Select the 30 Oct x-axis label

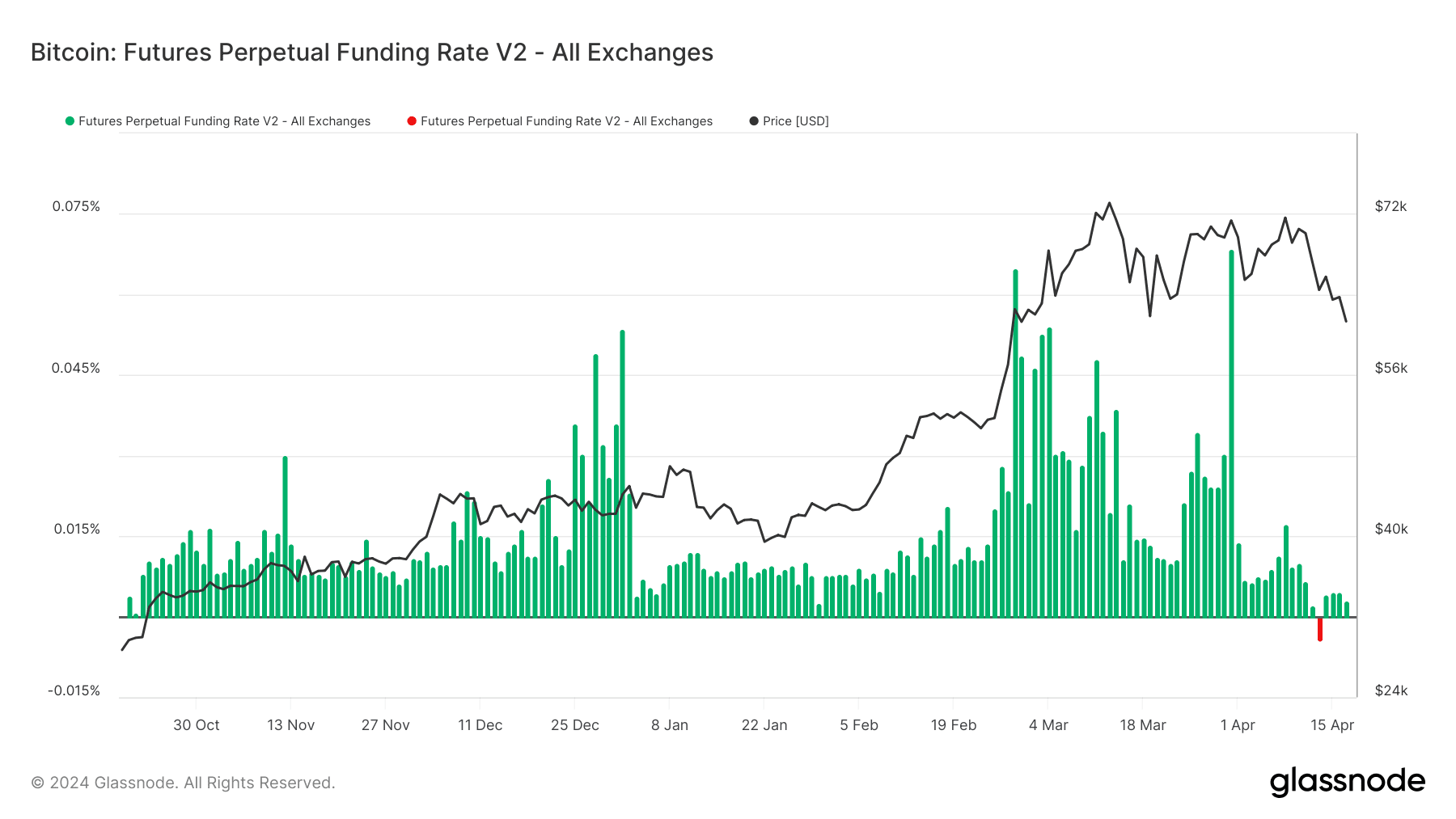197,725
